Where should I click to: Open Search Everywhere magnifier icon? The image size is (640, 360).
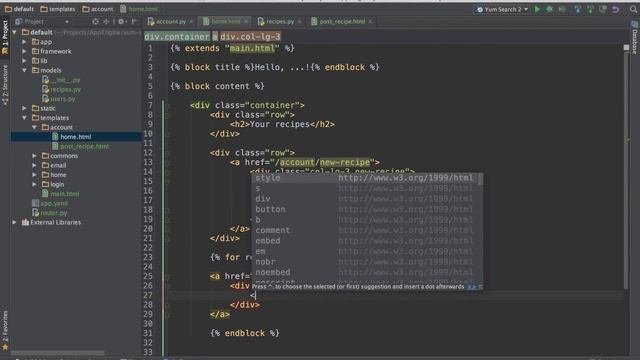point(633,9)
